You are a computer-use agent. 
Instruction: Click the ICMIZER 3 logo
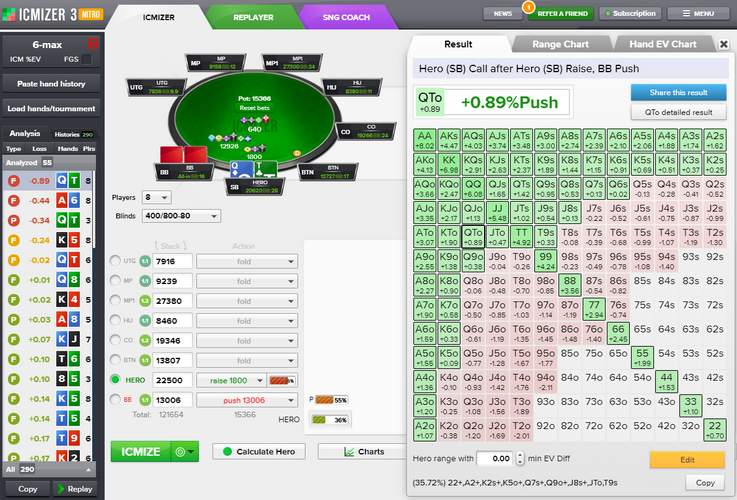[x=52, y=15]
